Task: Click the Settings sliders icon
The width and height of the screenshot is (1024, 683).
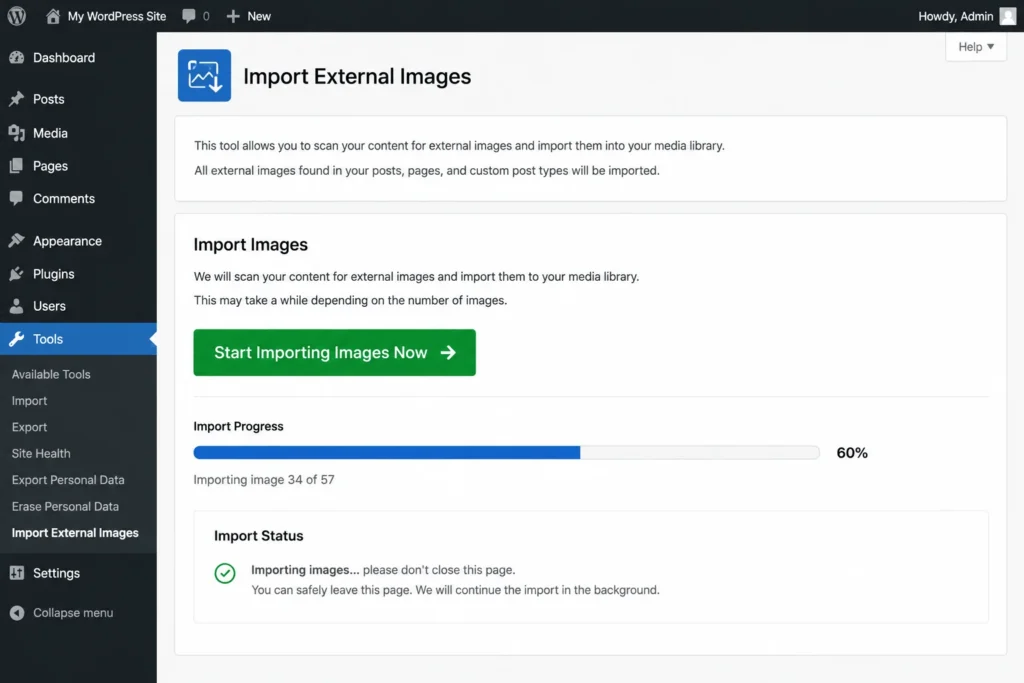Action: click(x=17, y=573)
